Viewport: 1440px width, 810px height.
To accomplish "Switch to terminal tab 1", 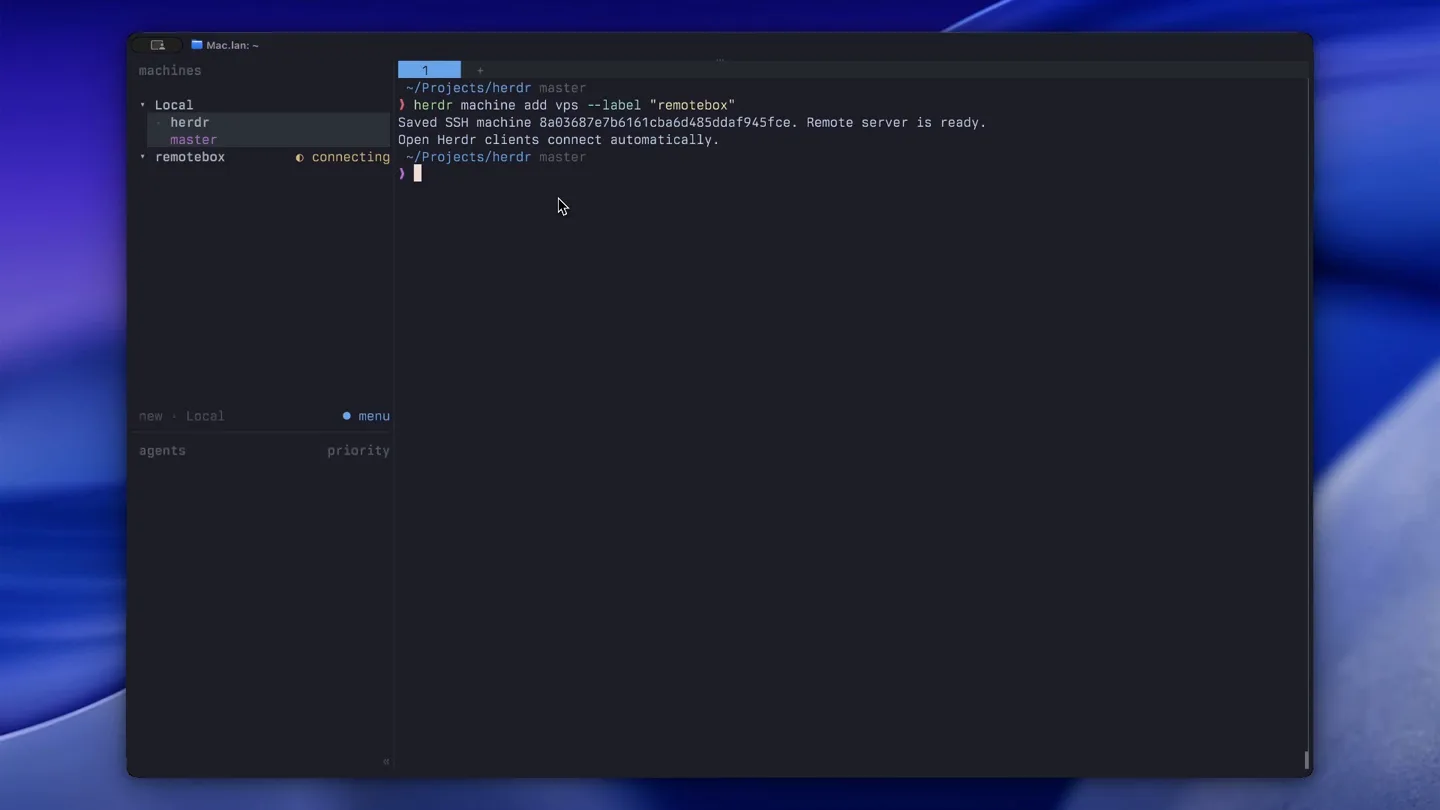I will coord(429,70).
